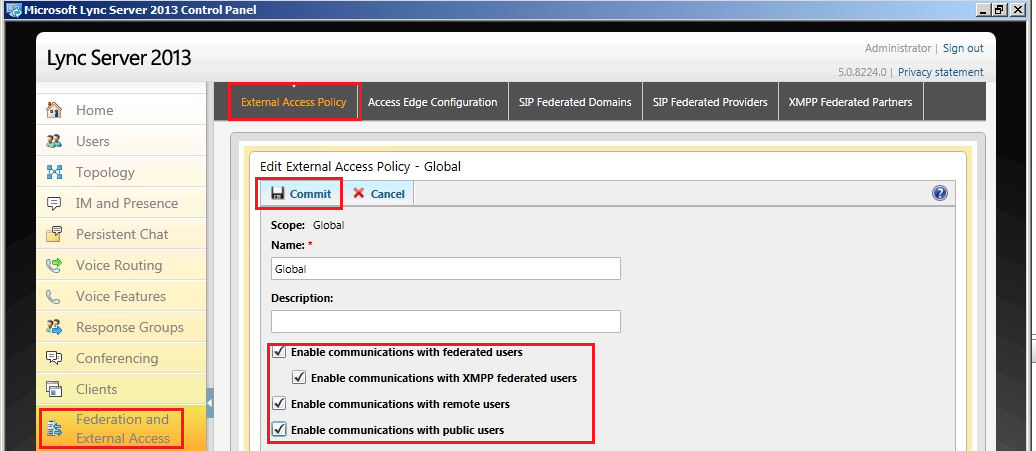Click the Description input field
1036x451 pixels.
[x=446, y=322]
